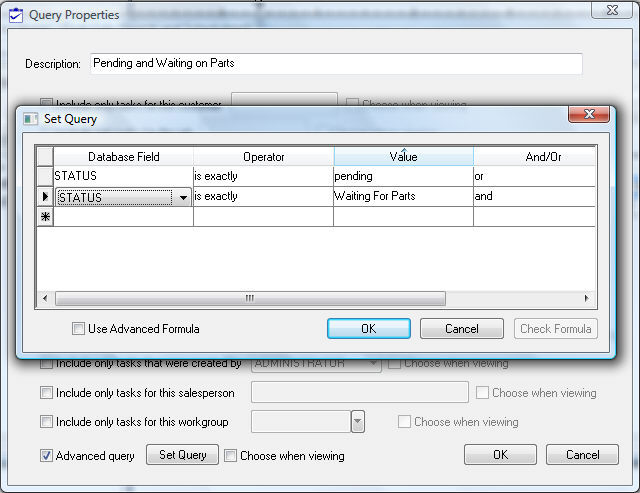Open the Set Query button
The width and height of the screenshot is (640, 493).
(x=182, y=455)
